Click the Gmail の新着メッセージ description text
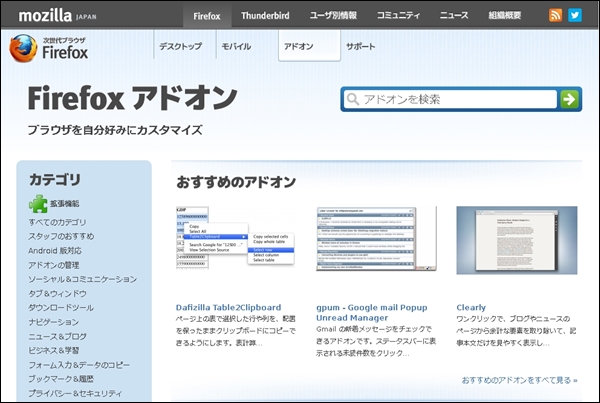This screenshot has height=403, width=600. [x=376, y=341]
